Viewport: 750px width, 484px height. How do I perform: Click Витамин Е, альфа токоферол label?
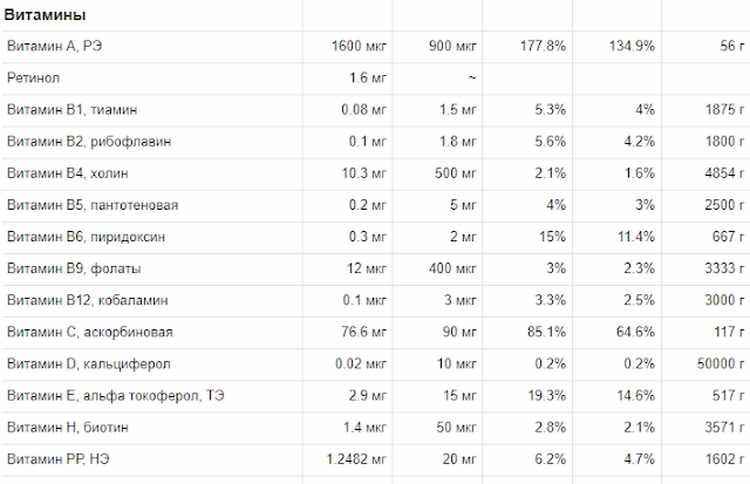pyautogui.click(x=115, y=396)
